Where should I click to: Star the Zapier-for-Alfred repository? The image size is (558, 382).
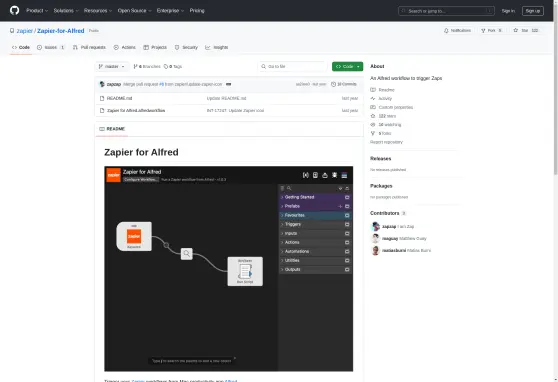tap(526, 31)
